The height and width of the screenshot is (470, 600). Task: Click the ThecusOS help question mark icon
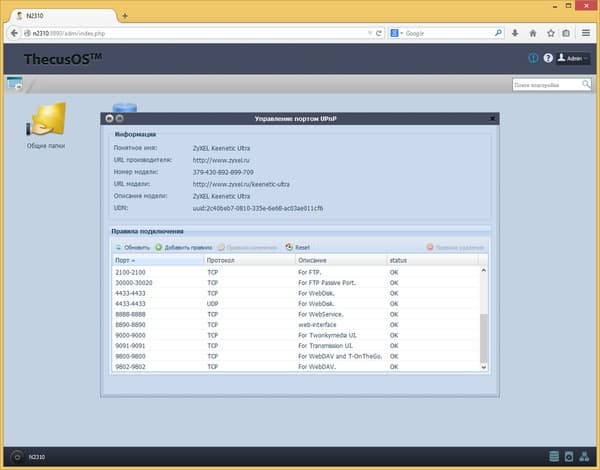point(548,58)
